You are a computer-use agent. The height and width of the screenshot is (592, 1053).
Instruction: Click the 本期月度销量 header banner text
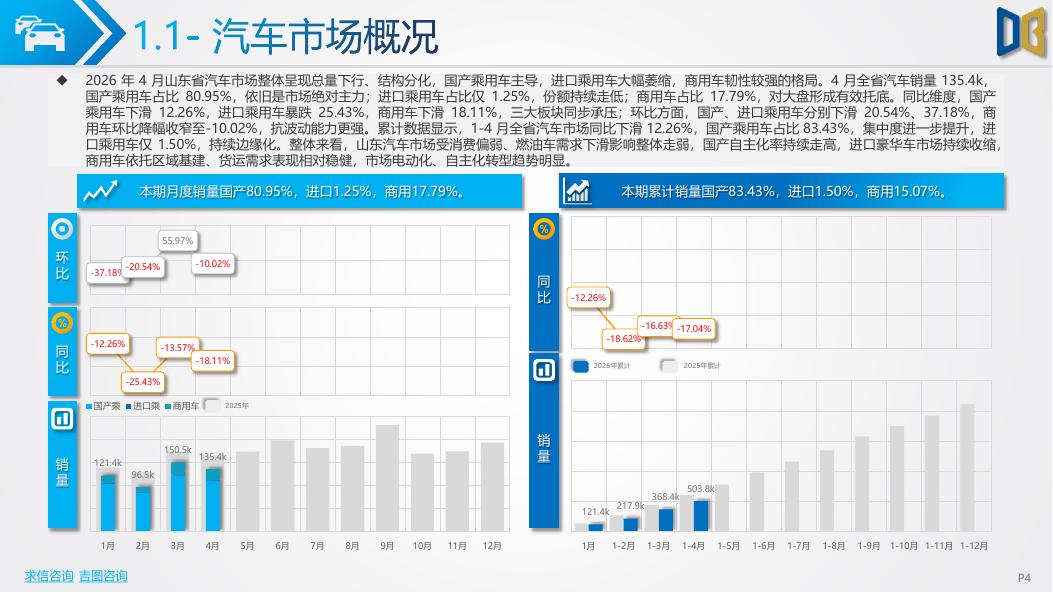click(x=303, y=192)
